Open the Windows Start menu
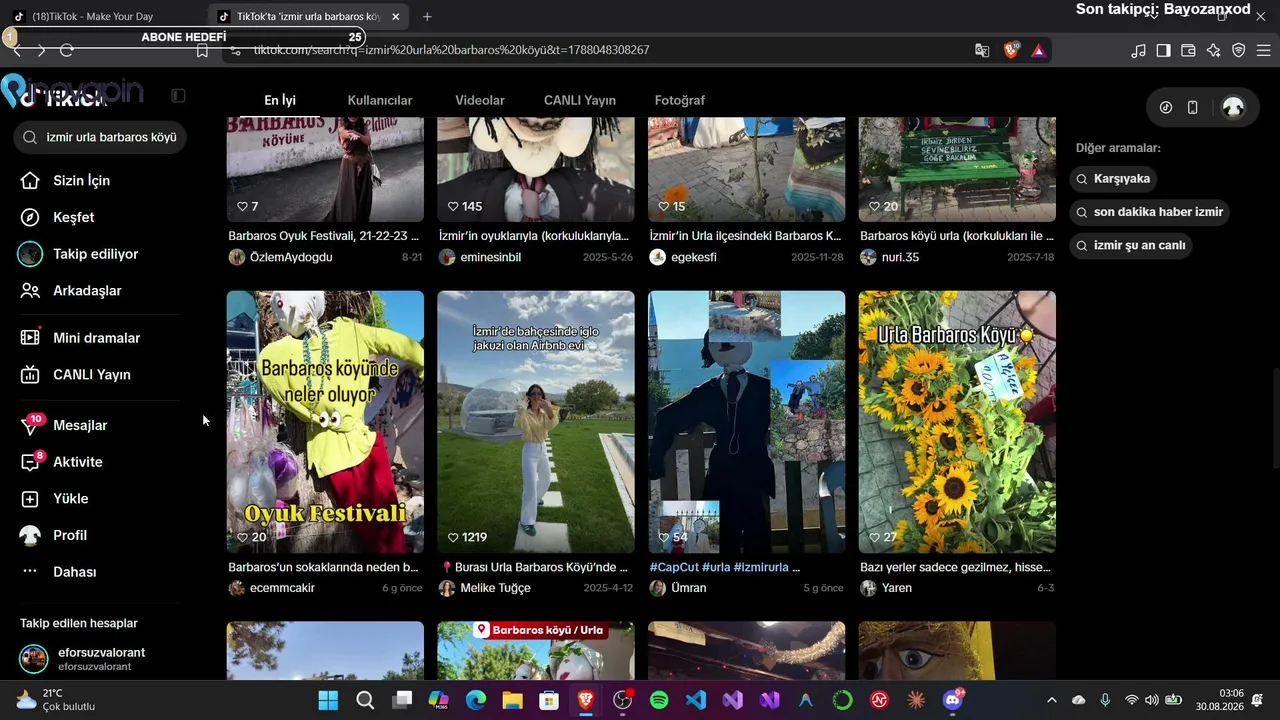The width and height of the screenshot is (1280, 720). (x=328, y=700)
